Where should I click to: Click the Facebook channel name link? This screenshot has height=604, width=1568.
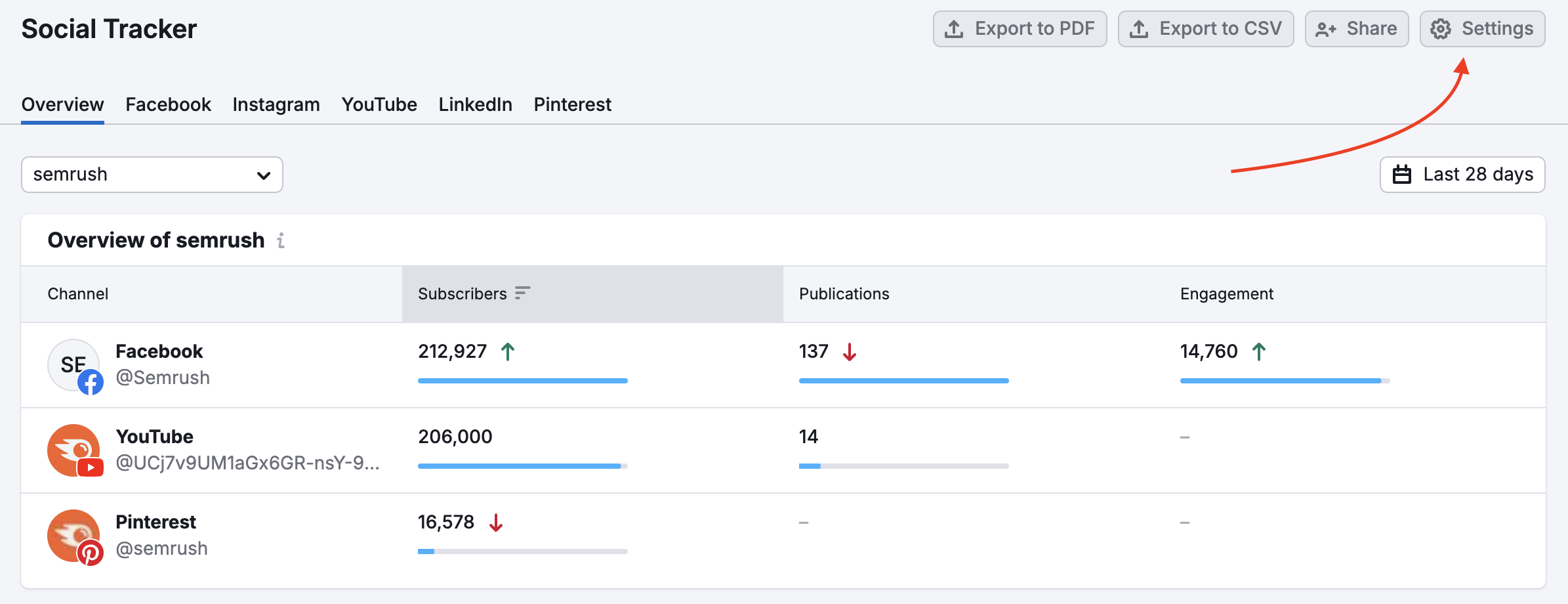tap(159, 351)
